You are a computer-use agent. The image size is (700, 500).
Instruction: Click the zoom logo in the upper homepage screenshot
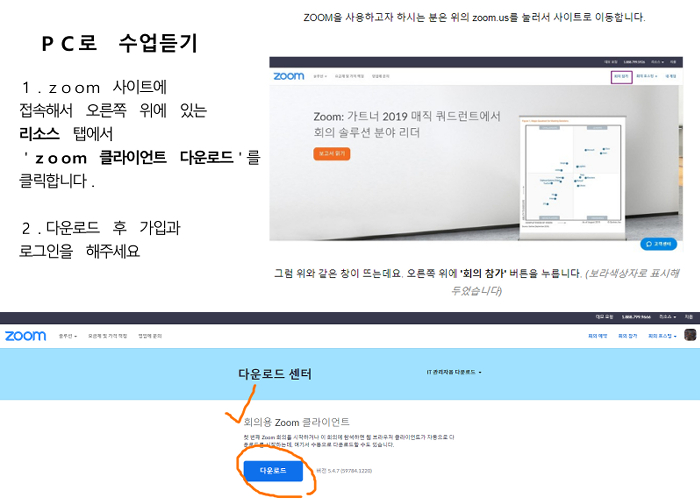[289, 76]
